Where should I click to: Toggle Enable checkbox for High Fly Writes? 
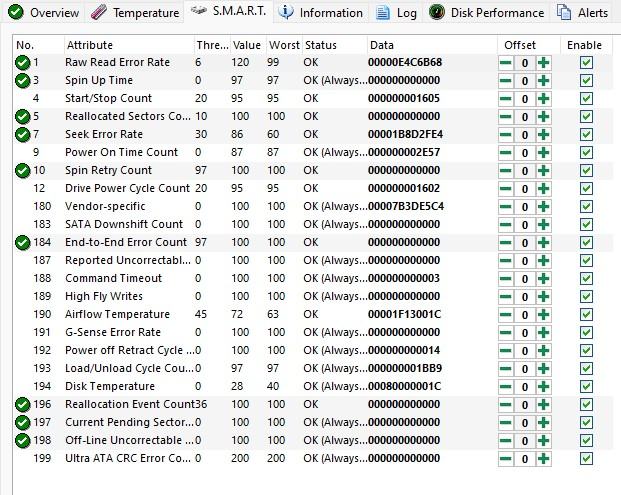586,297
